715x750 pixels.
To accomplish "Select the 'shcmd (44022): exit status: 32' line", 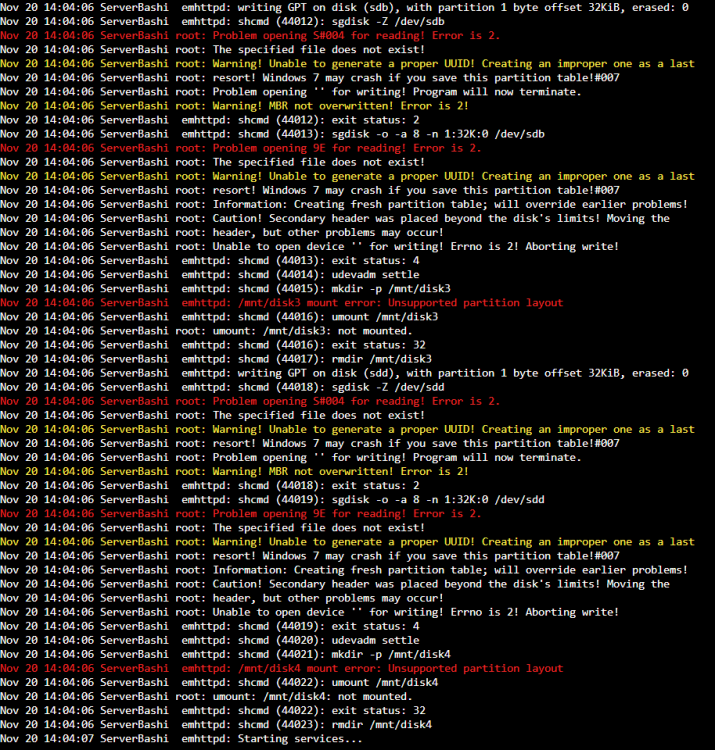I will click(x=213, y=711).
